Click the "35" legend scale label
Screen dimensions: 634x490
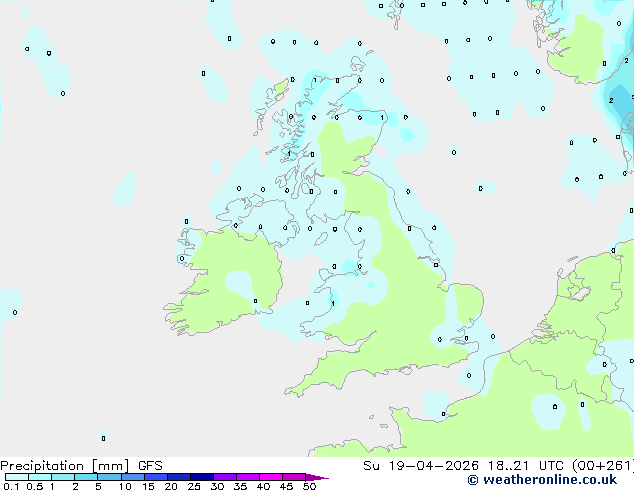pyautogui.click(x=240, y=486)
